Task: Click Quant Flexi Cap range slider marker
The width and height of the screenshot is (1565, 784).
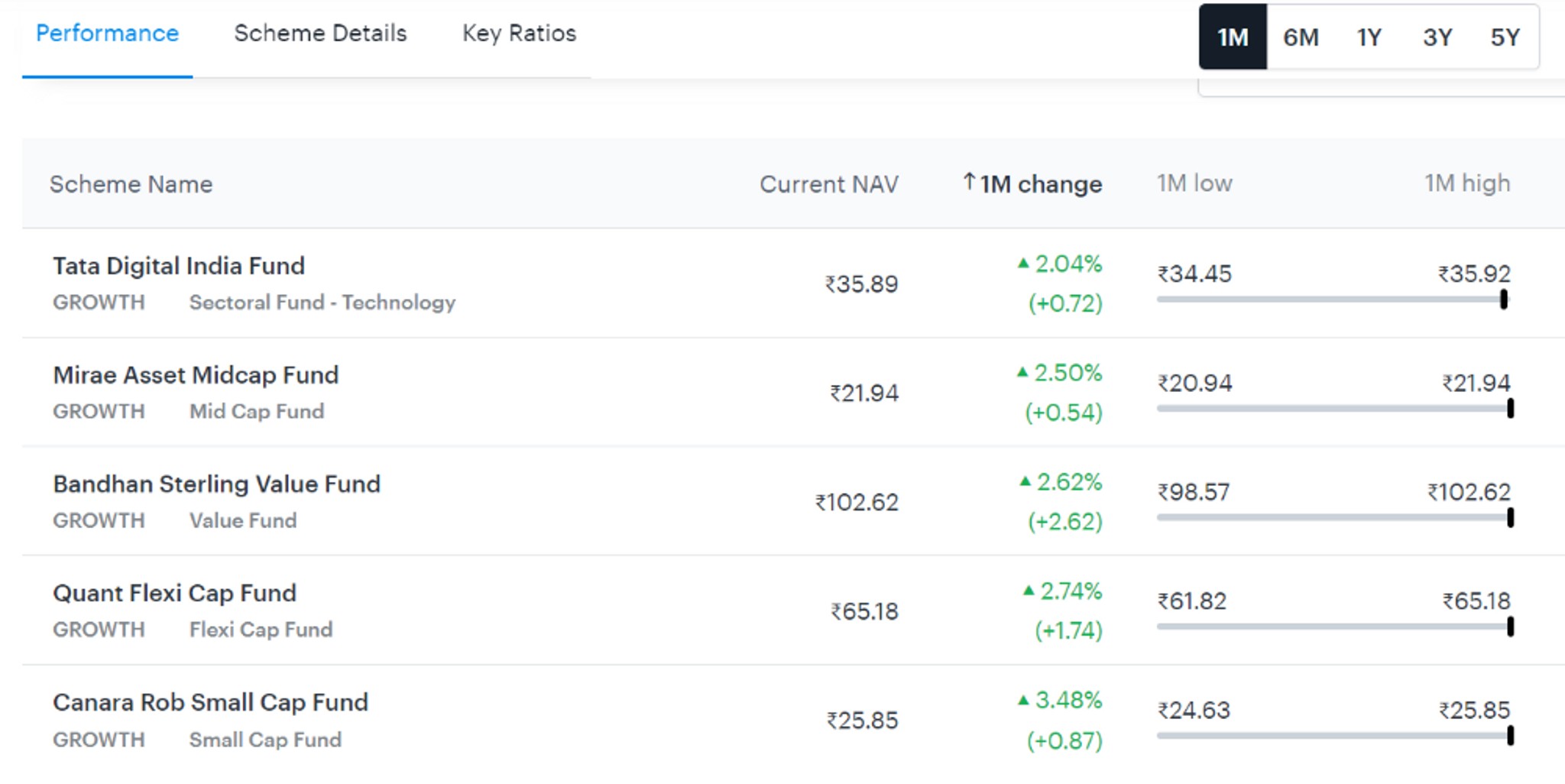Action: [1510, 627]
